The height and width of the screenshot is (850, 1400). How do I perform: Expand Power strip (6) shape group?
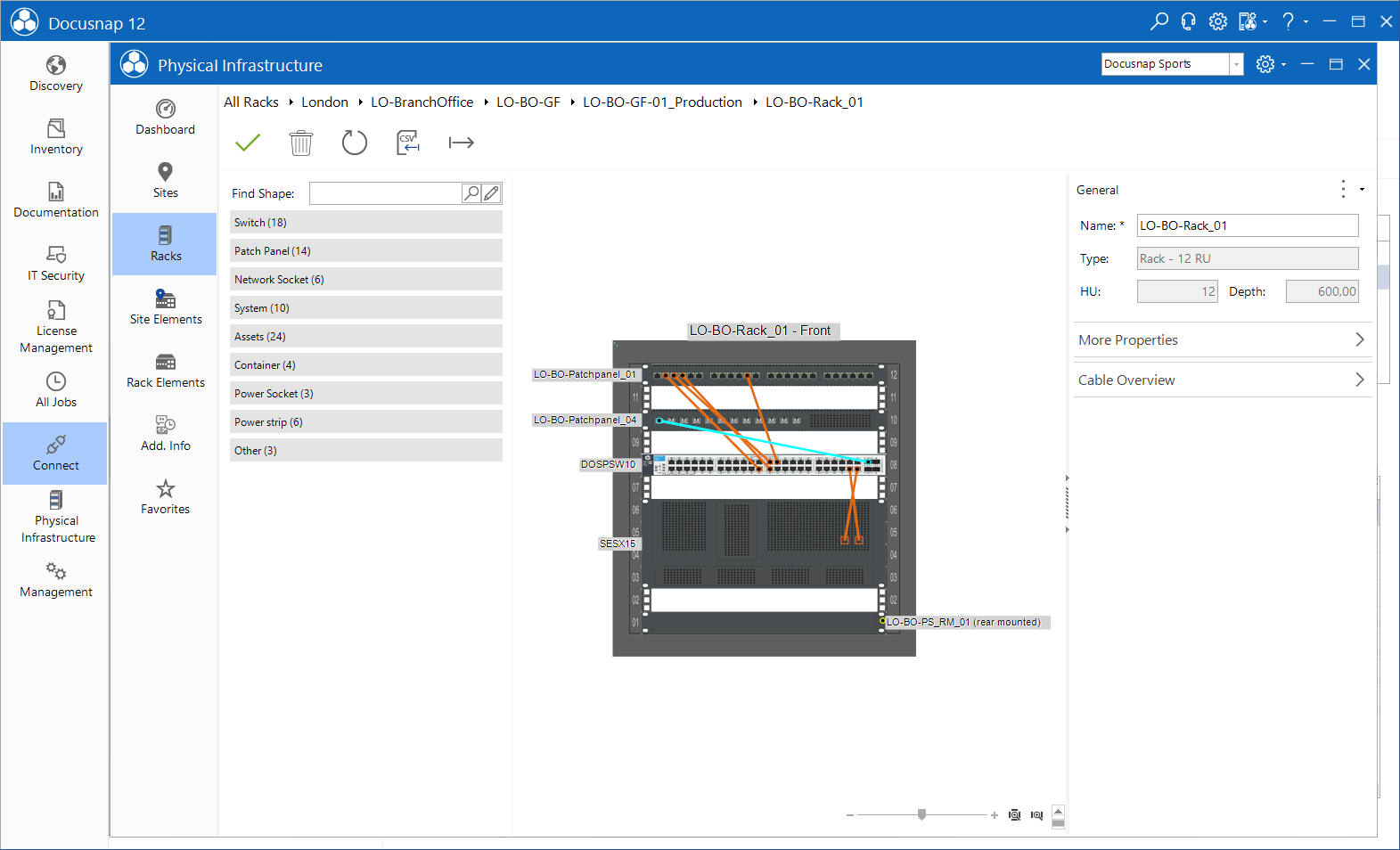pyautogui.click(x=366, y=421)
